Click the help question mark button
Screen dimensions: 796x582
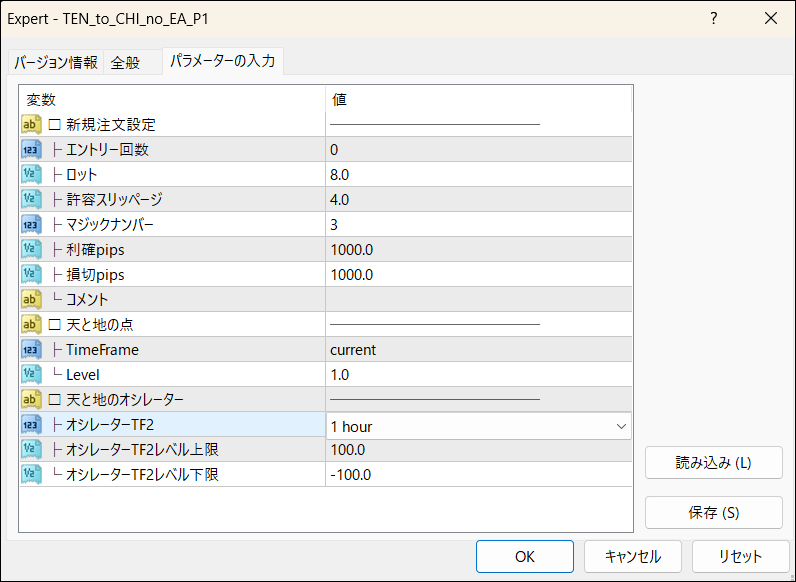[x=714, y=18]
